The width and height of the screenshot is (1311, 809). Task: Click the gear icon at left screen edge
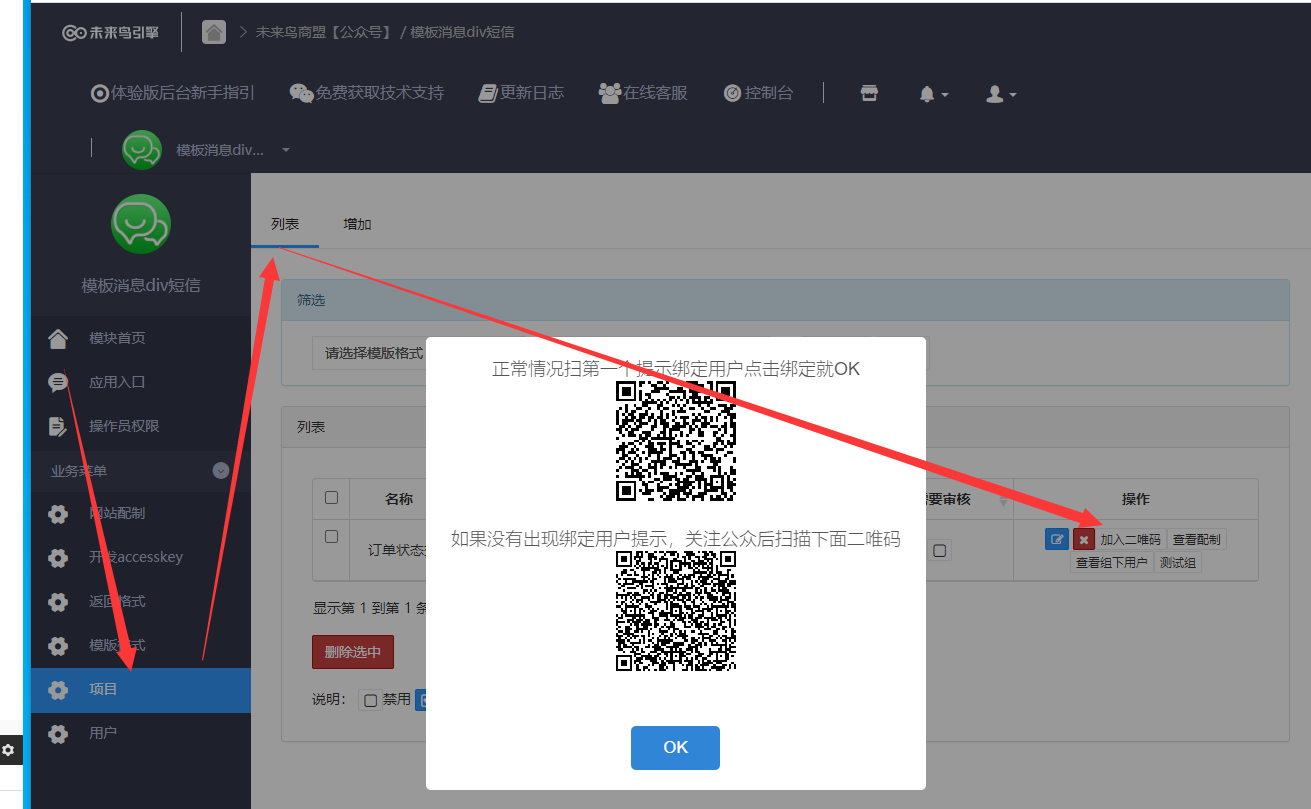point(9,749)
